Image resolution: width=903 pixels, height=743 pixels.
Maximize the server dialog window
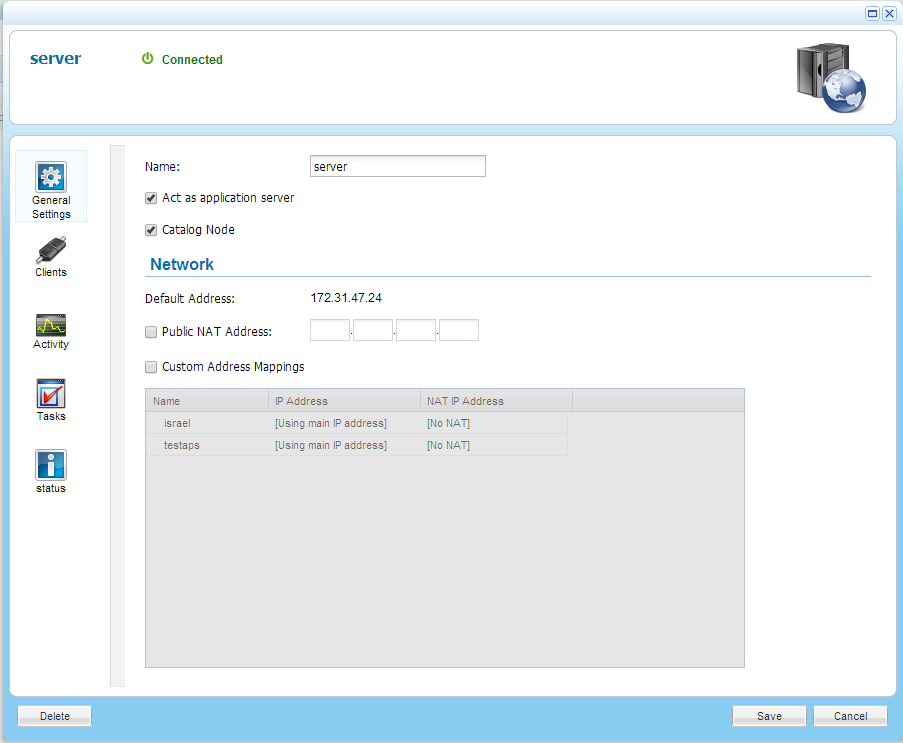point(872,13)
